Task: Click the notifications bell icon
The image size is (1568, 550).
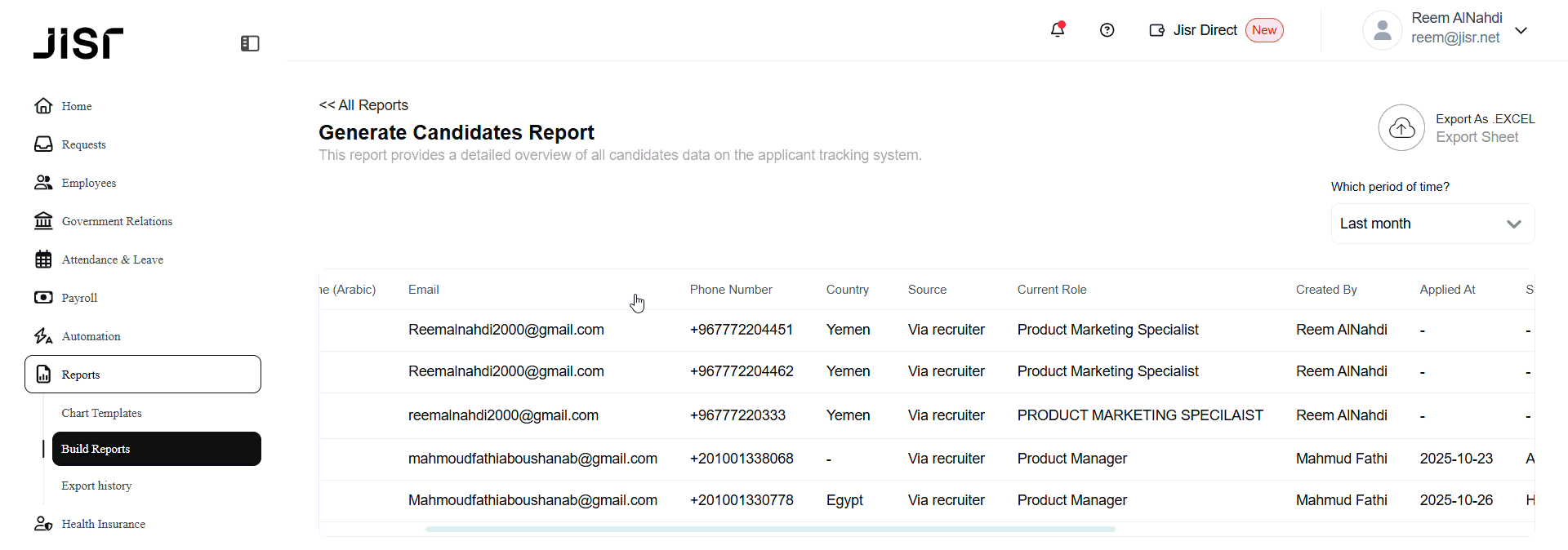Action: (1058, 30)
